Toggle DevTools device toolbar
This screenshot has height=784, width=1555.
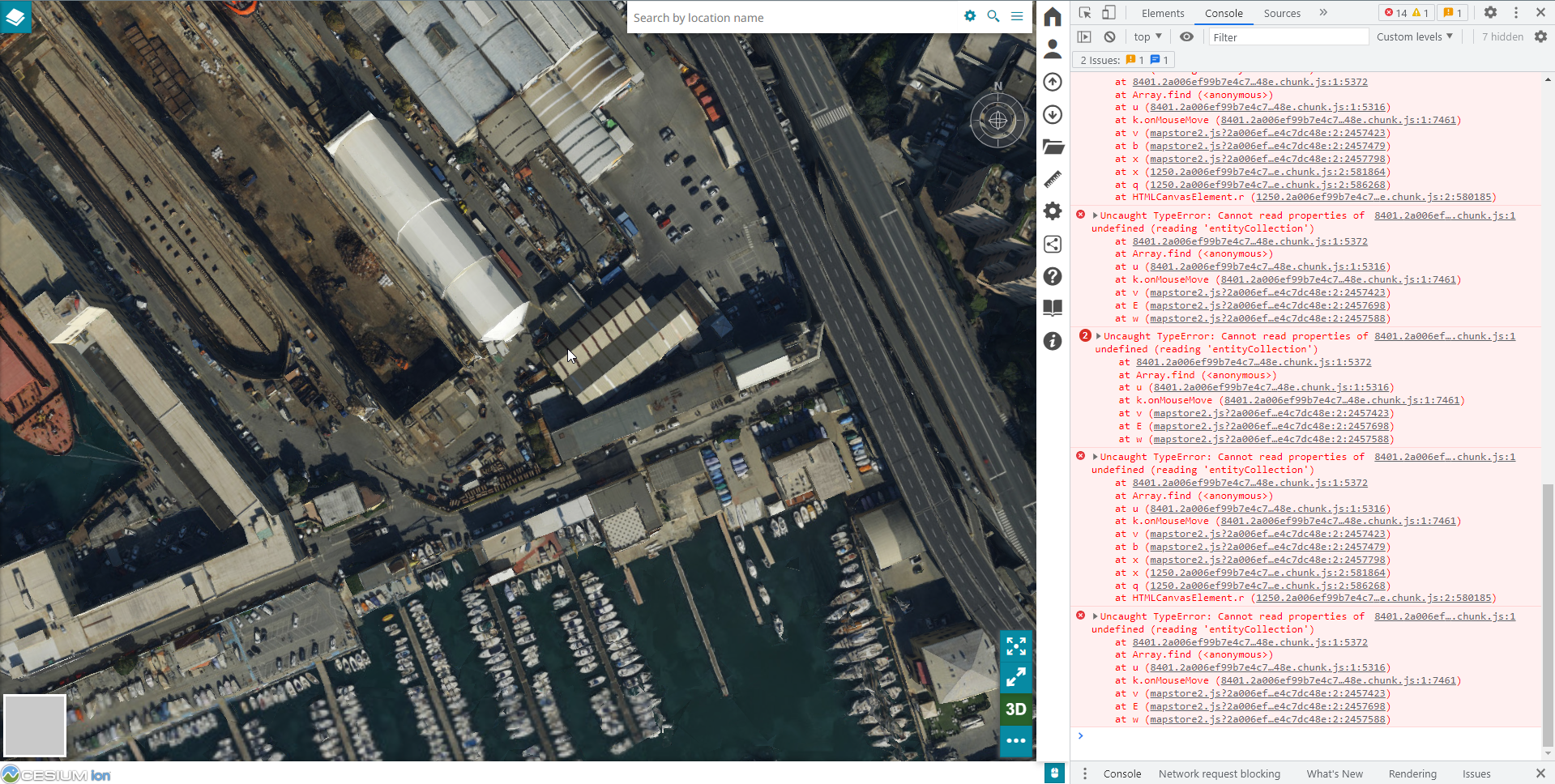tap(1109, 13)
